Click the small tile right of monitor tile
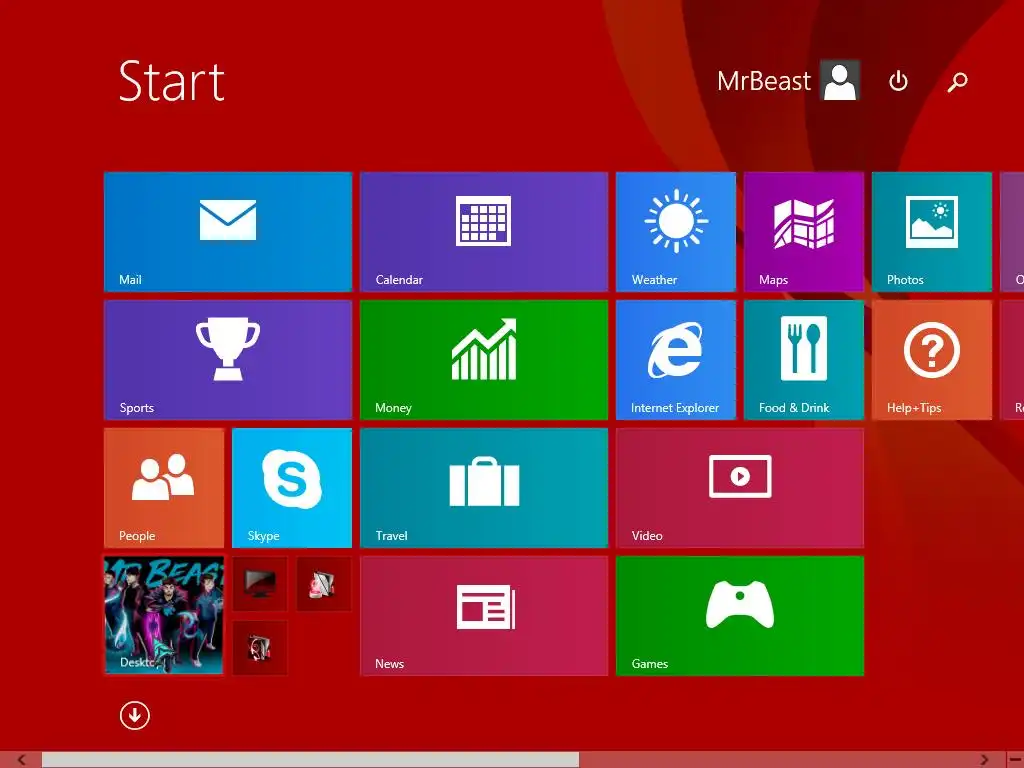The image size is (1024, 768). [324, 584]
